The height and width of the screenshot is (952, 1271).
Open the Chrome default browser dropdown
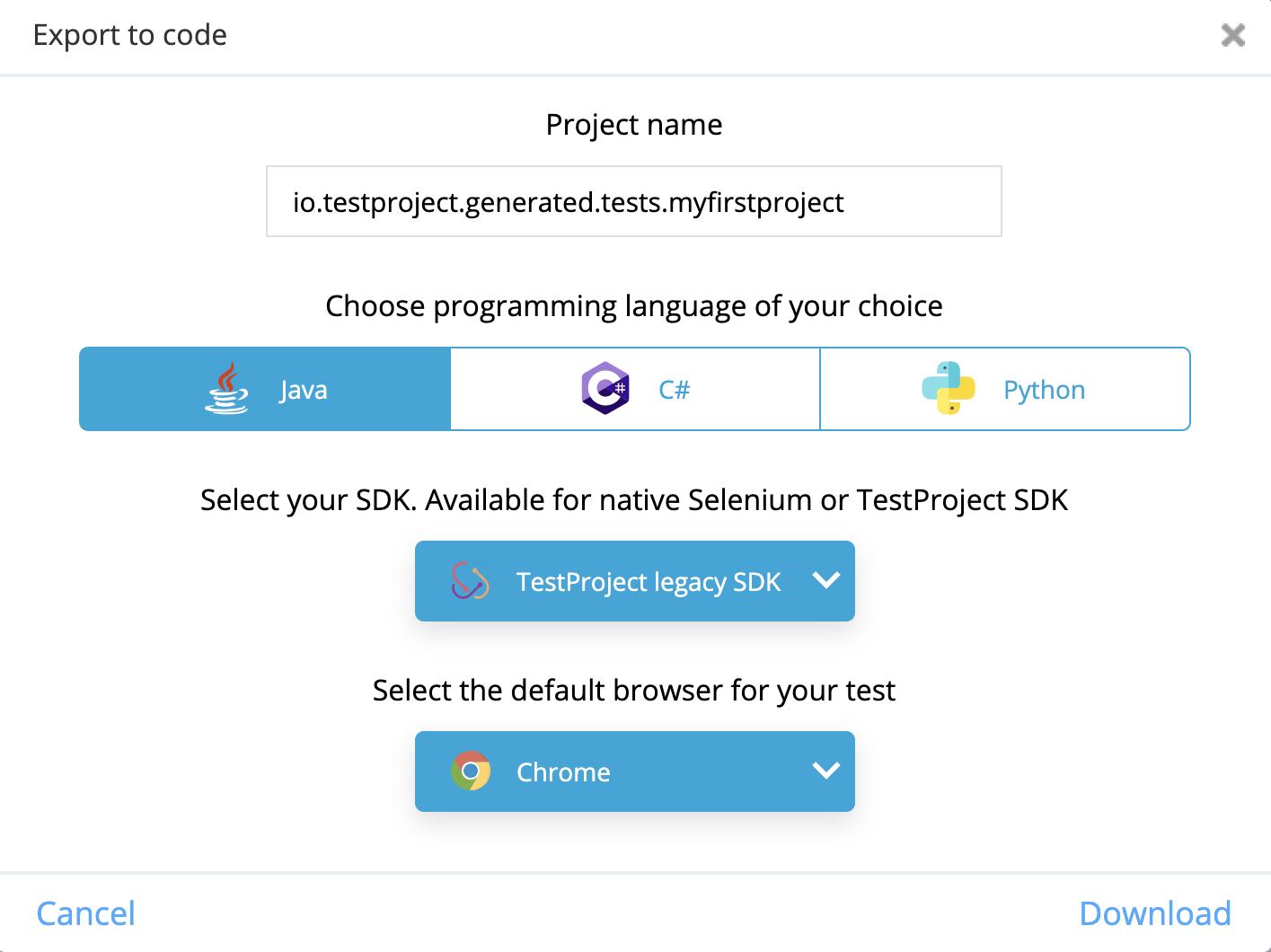click(634, 771)
